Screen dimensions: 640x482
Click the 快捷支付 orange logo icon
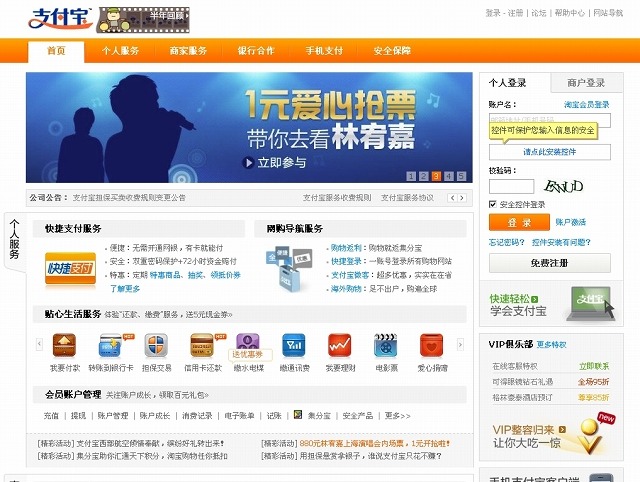(70, 268)
